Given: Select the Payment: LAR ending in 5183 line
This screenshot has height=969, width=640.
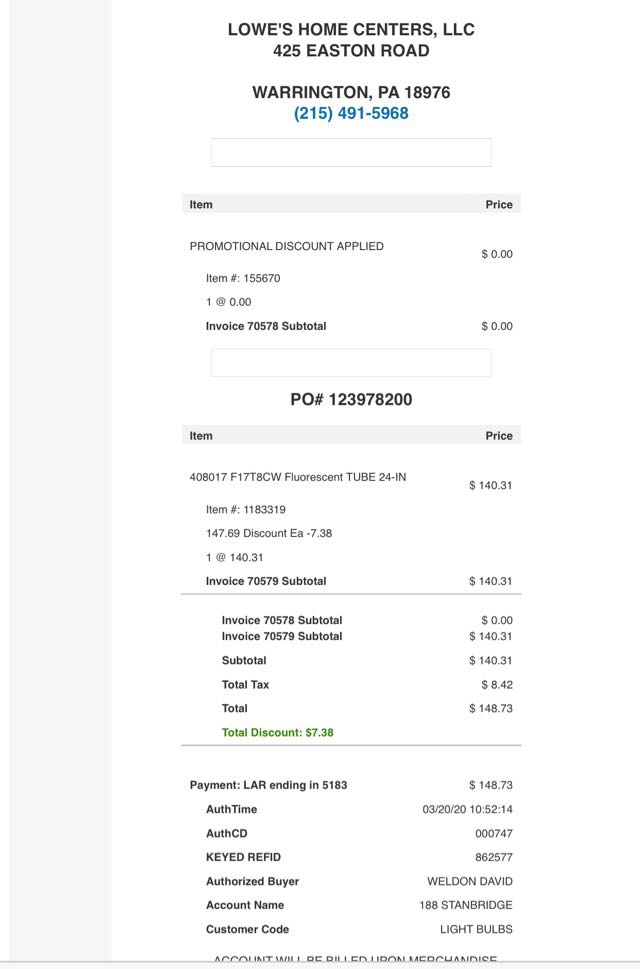Looking at the screenshot, I should pos(269,786).
